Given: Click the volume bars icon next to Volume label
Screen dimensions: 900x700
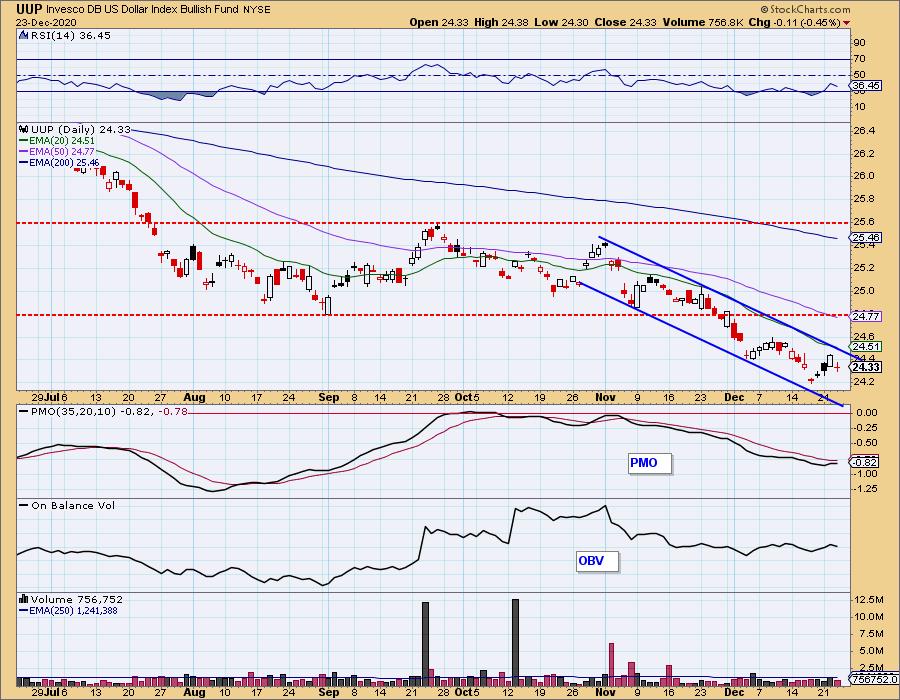Looking at the screenshot, I should 24,599.
